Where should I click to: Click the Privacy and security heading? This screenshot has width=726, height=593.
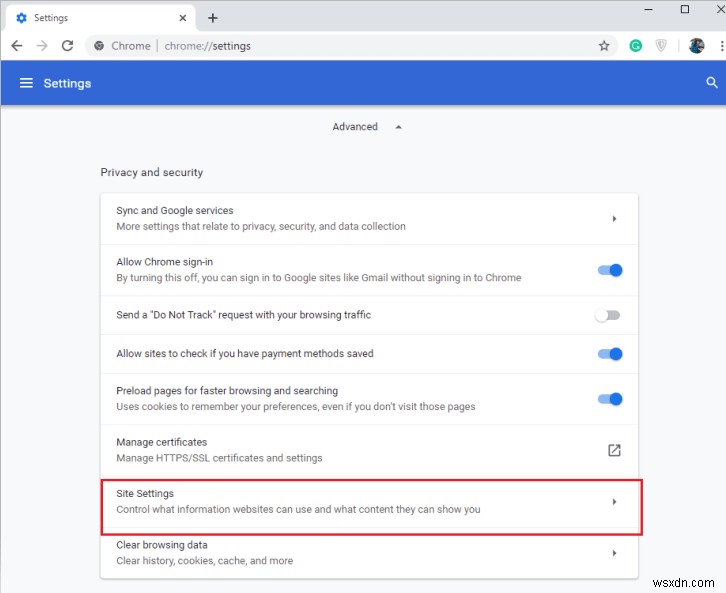pyautogui.click(x=152, y=172)
